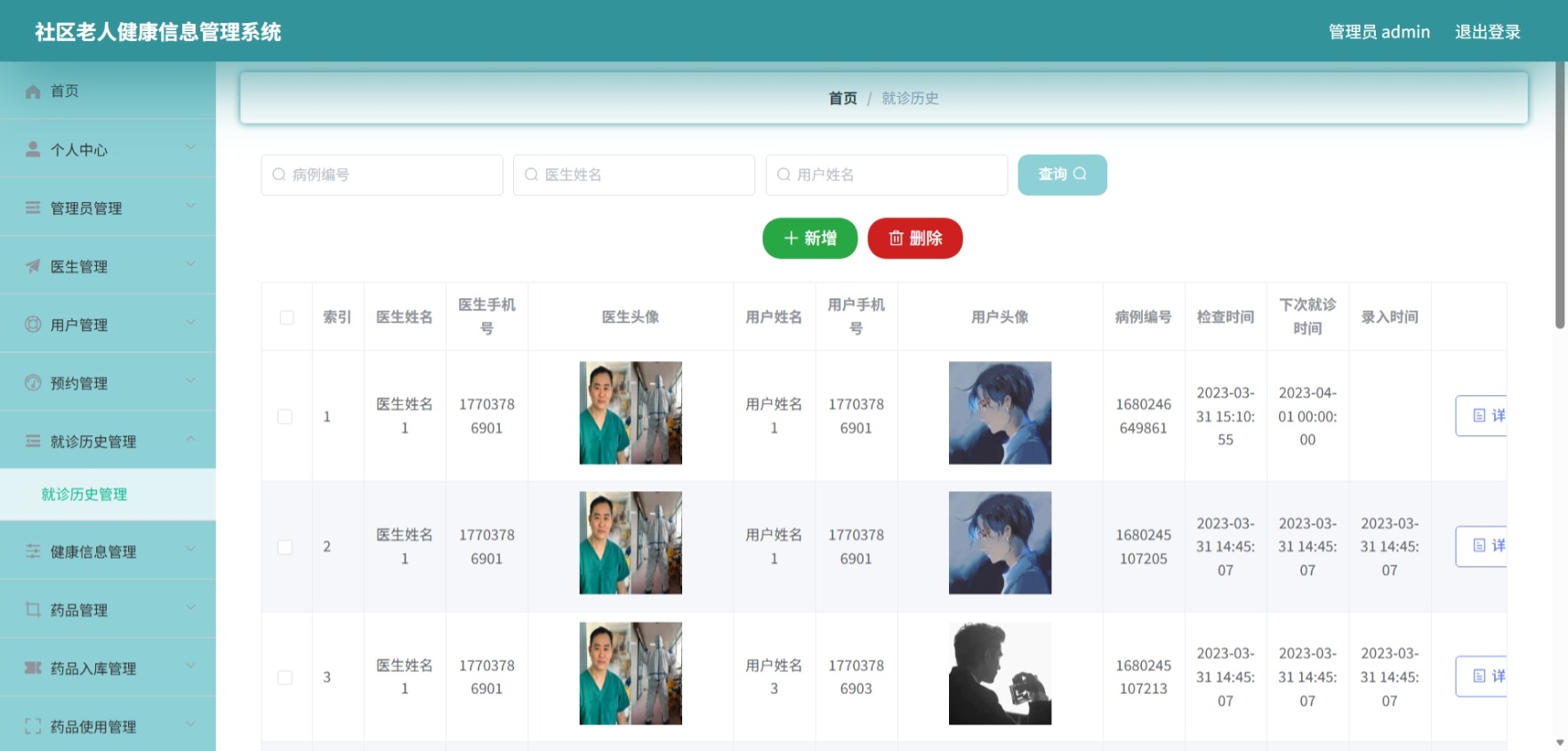Expand the 医生管理 chevron
Viewport: 1568px width, 751px height.
[190, 263]
